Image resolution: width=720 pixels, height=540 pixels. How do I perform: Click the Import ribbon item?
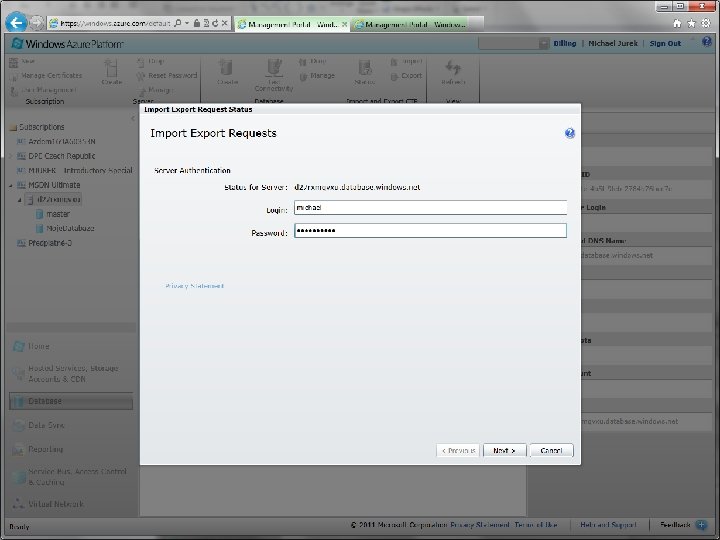click(x=406, y=61)
